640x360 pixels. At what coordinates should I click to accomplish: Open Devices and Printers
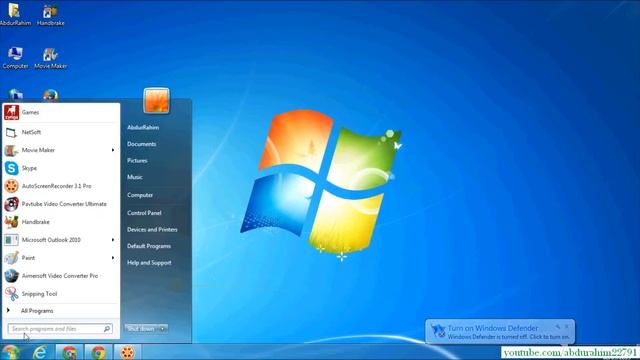click(x=152, y=230)
